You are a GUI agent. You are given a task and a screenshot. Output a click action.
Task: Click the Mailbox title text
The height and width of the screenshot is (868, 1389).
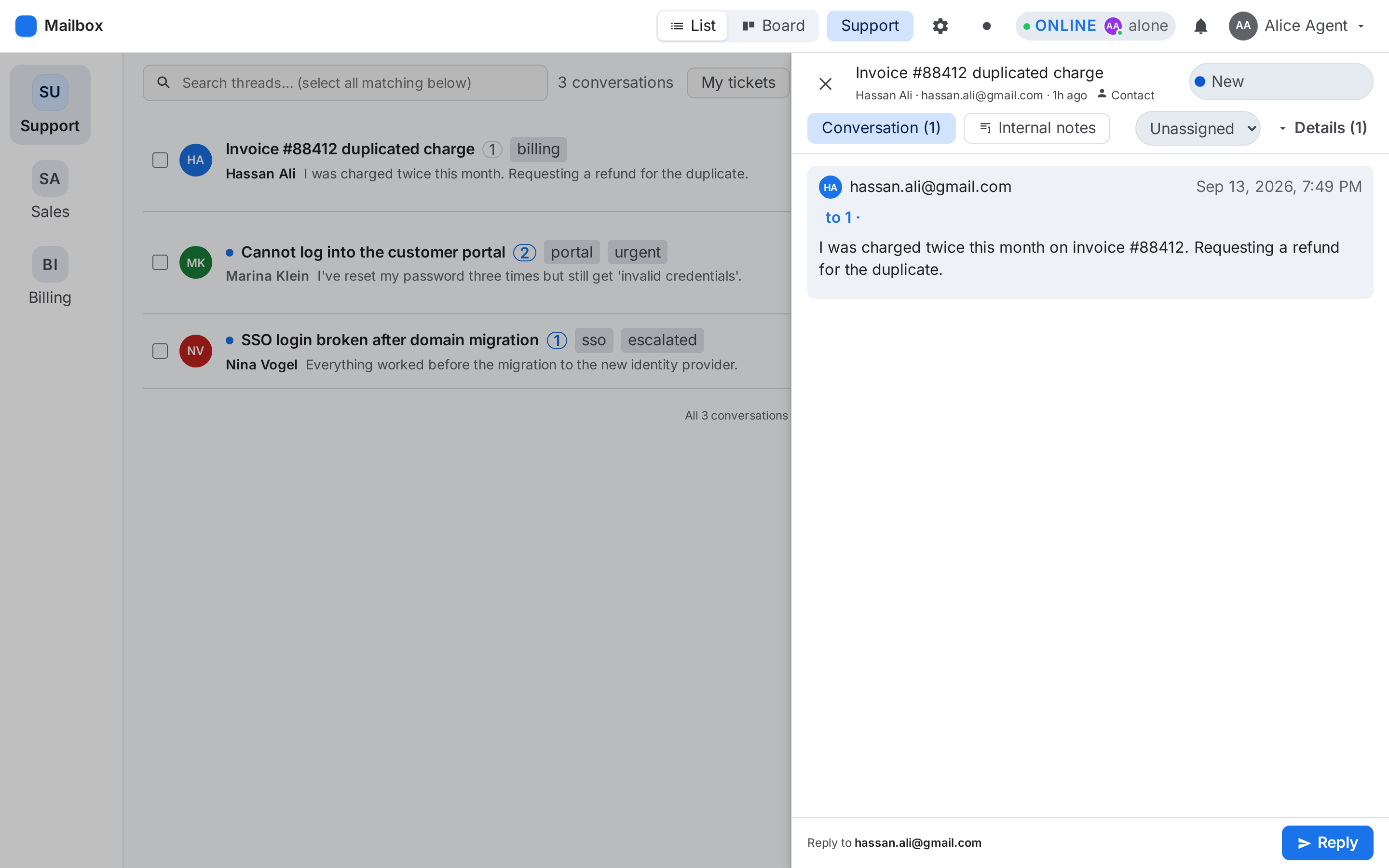pos(73,26)
